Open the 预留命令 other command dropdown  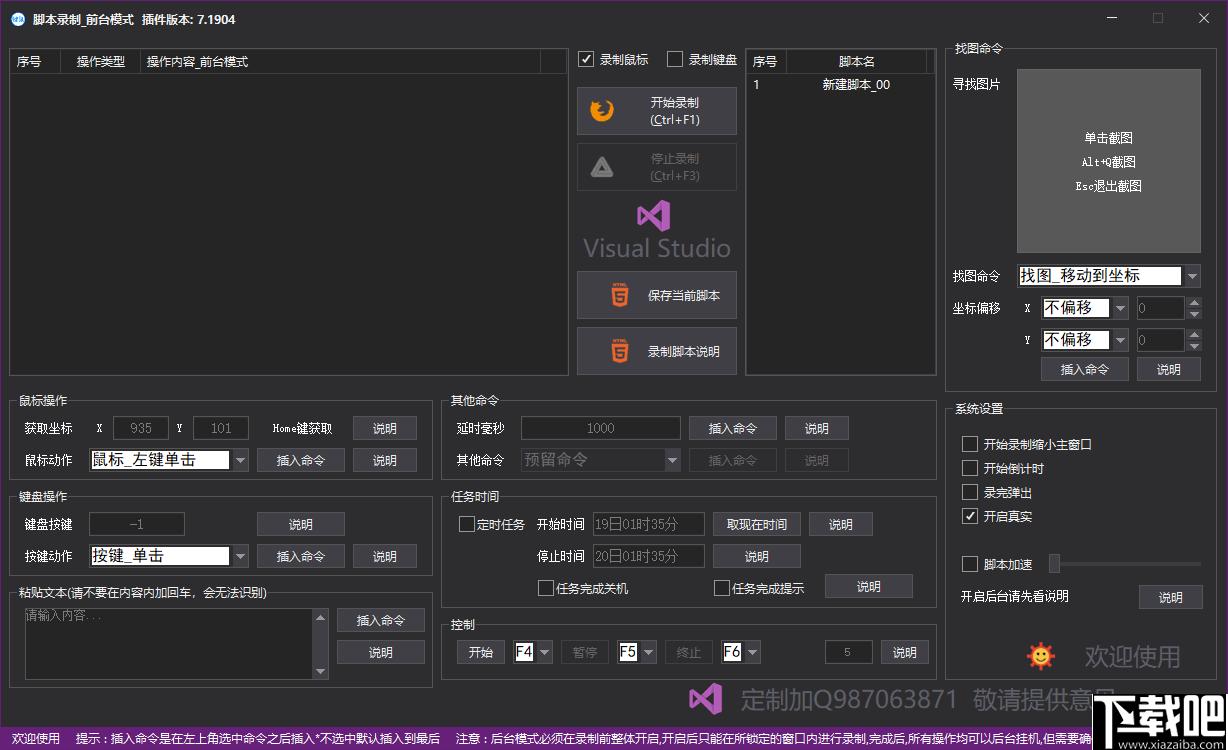click(x=672, y=460)
